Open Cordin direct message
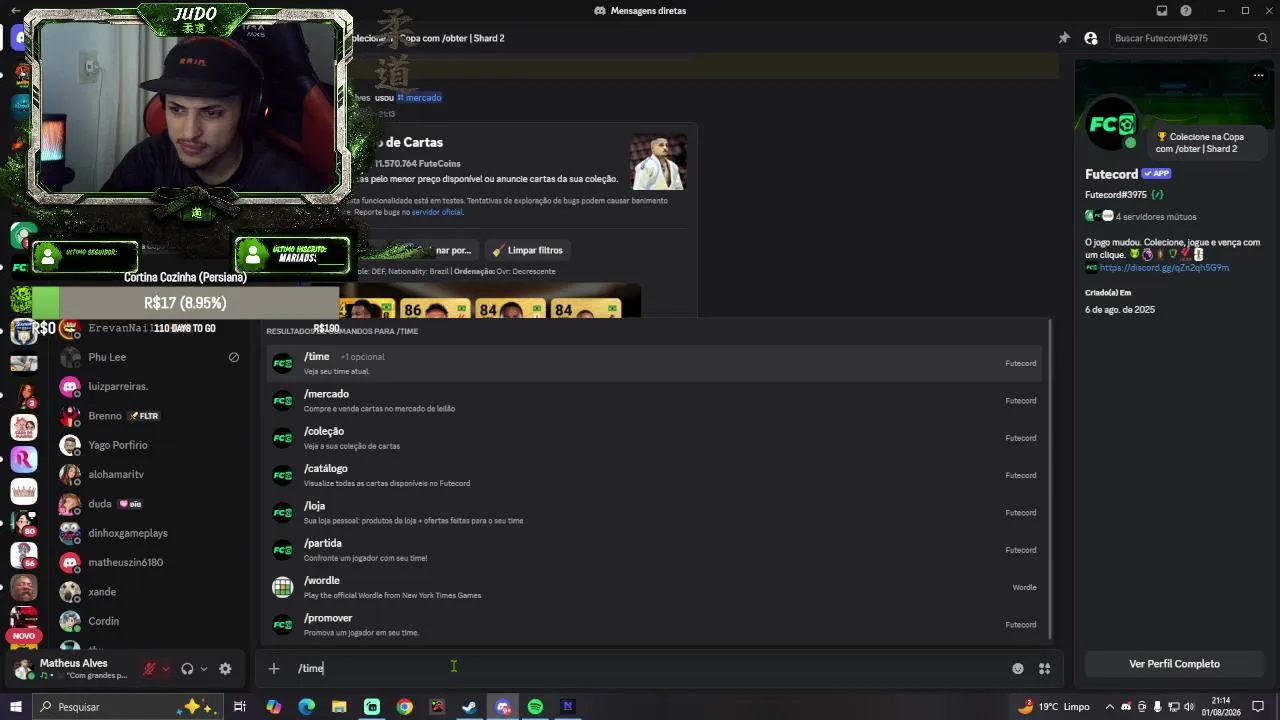Screen dimensions: 1280x720 click(x=150, y=621)
